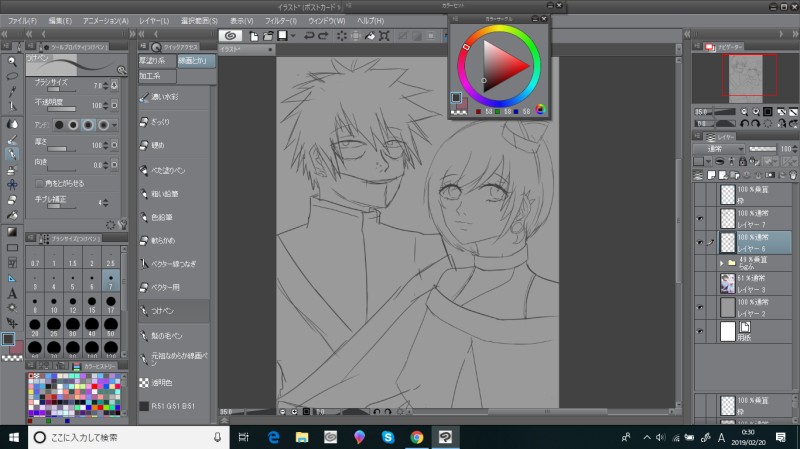Select the lasso selection tool
The width and height of the screenshot is (800, 449).
click(12, 77)
